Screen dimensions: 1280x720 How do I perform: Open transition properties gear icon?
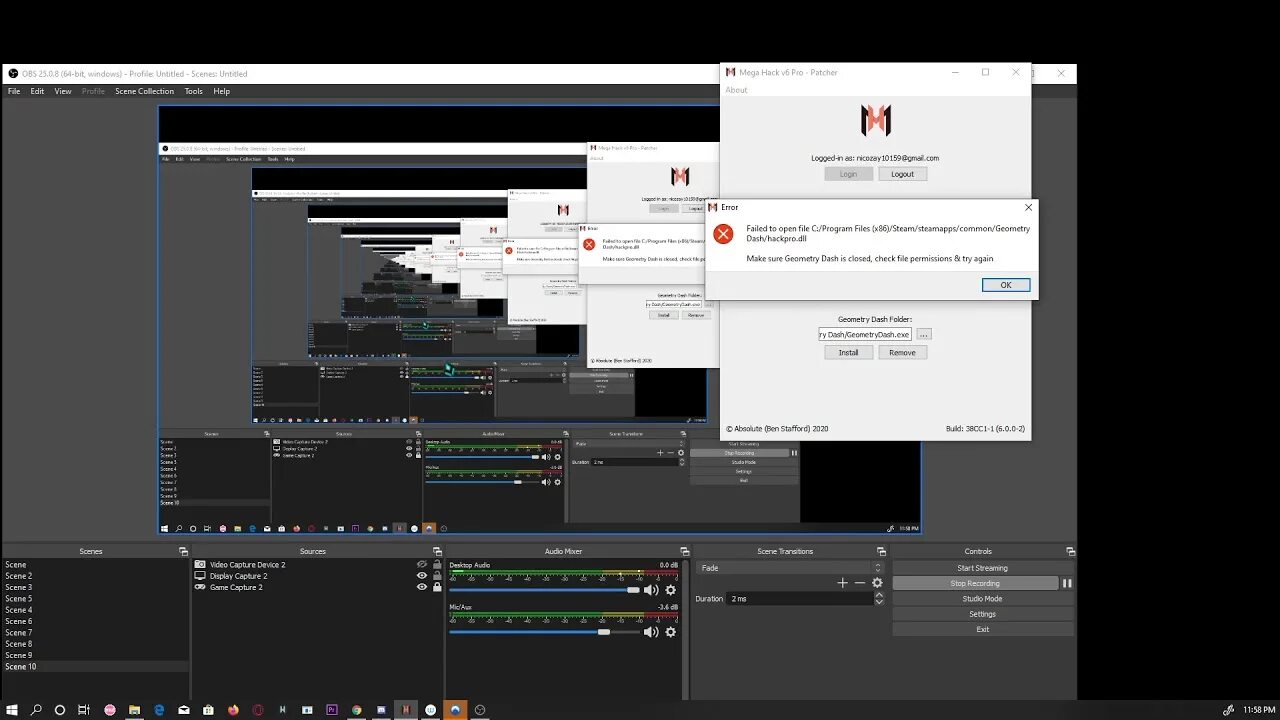pos(877,583)
